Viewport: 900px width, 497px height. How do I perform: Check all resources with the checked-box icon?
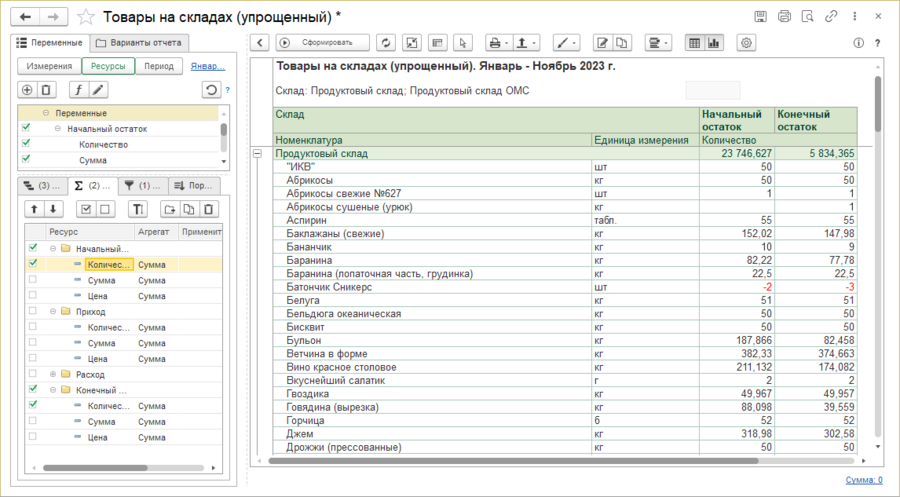86,209
